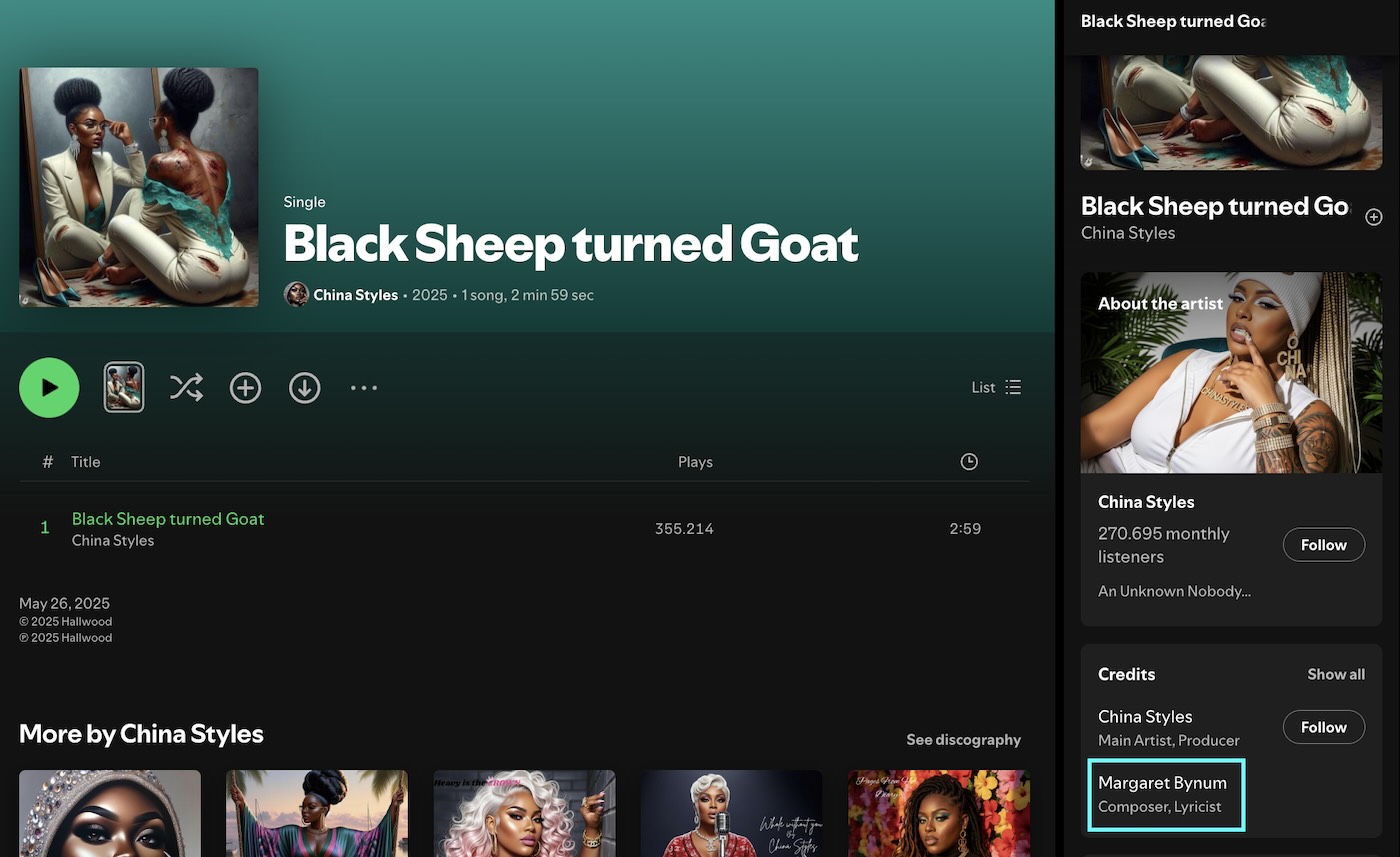Open the large album cover art
Image resolution: width=1400 pixels, height=857 pixels.
pyautogui.click(x=139, y=187)
